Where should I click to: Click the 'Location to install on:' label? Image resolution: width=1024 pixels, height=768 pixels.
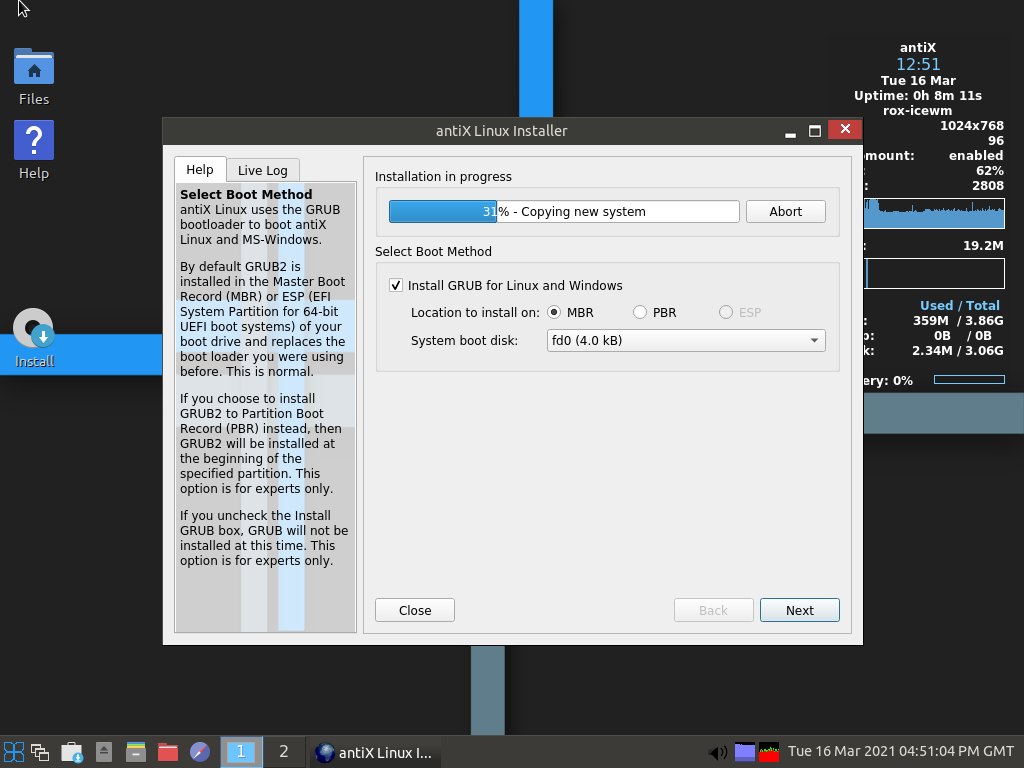(x=475, y=312)
